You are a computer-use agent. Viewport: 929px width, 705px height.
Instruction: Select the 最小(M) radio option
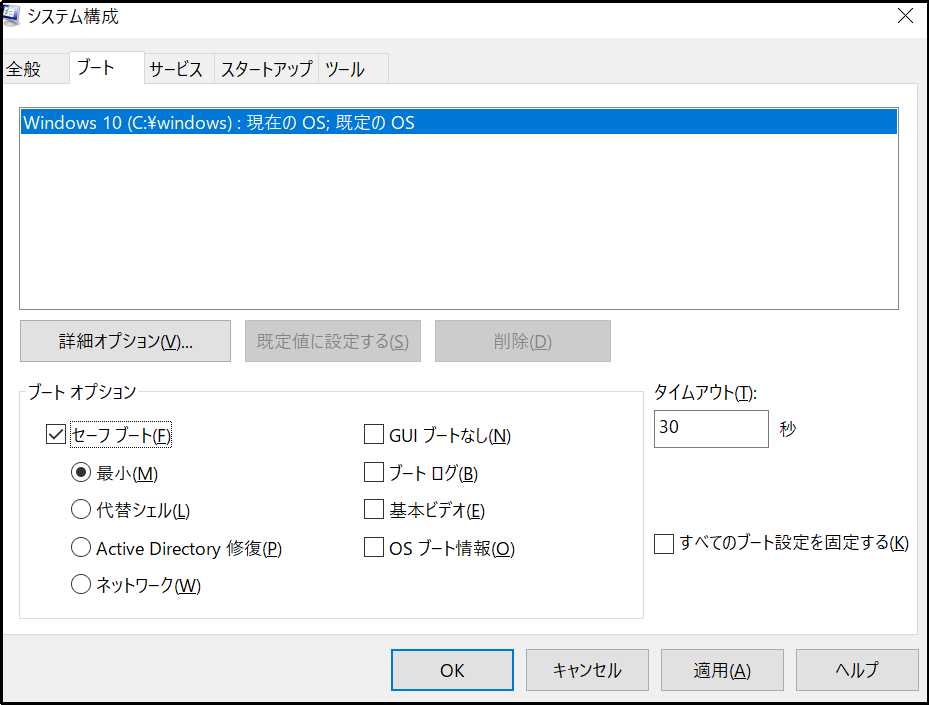click(x=81, y=473)
